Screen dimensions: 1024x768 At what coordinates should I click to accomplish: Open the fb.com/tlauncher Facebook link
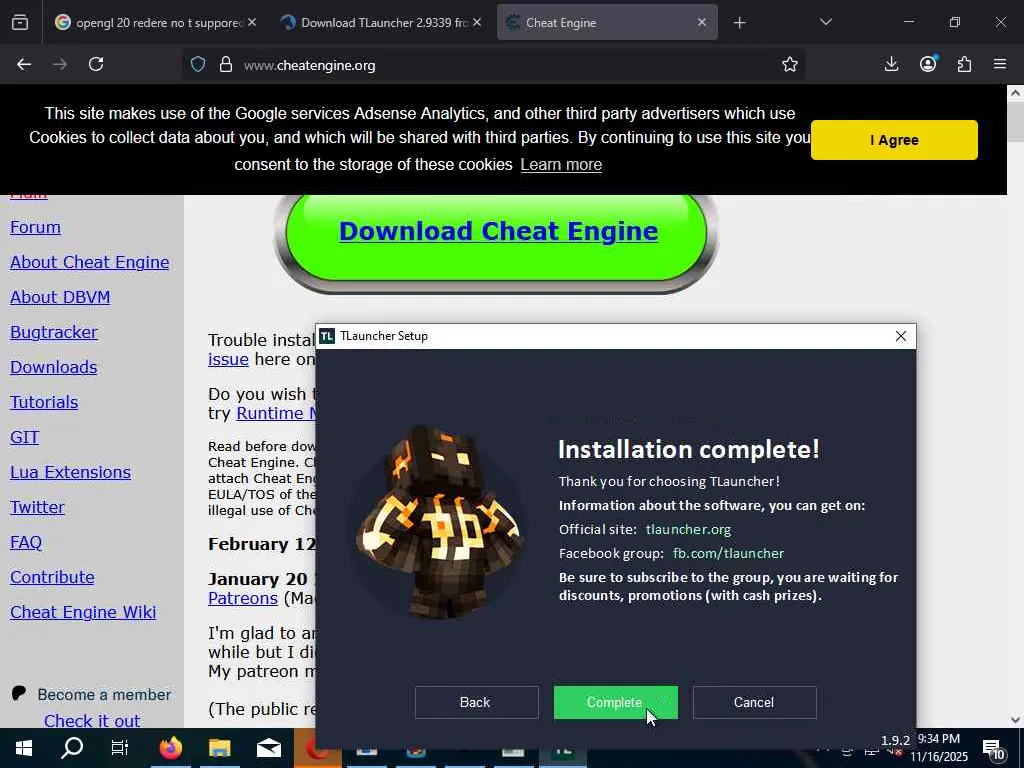point(728,553)
